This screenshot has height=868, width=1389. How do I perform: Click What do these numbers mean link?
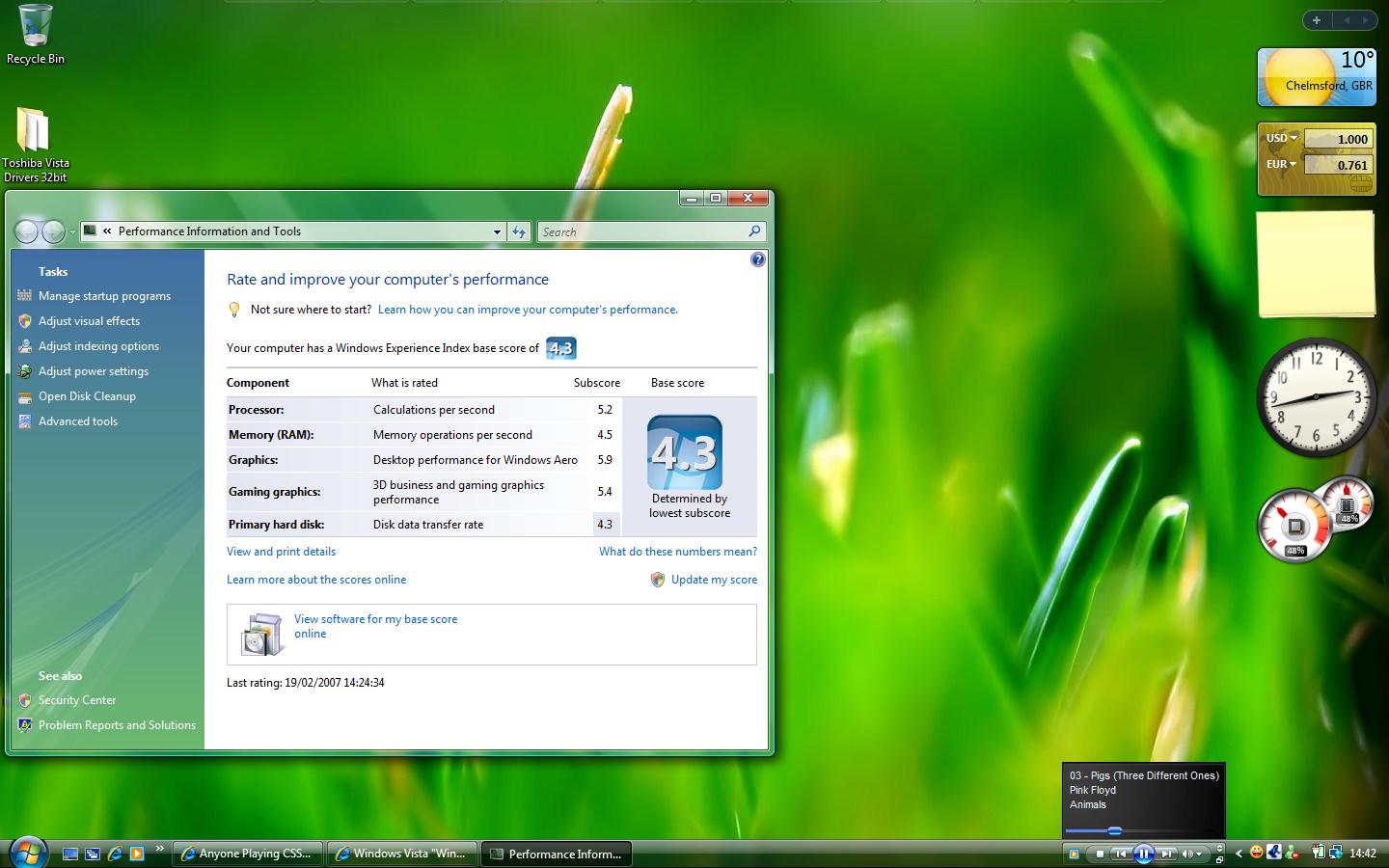click(677, 552)
